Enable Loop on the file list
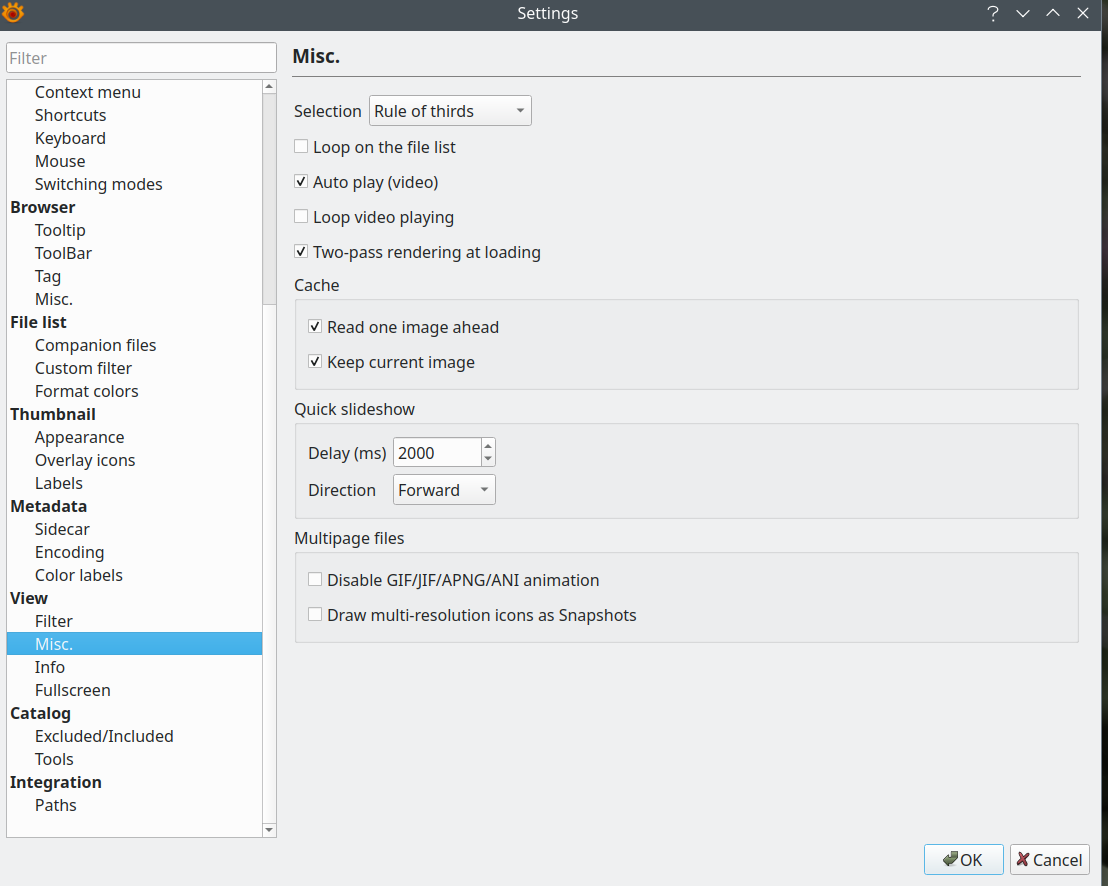Screen dimensions: 1108x886 [301, 147]
